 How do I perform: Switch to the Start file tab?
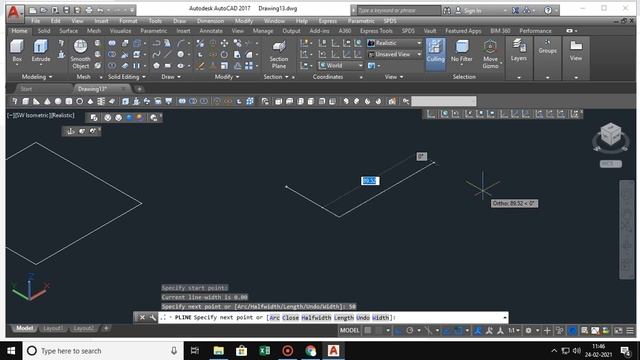(x=26, y=89)
